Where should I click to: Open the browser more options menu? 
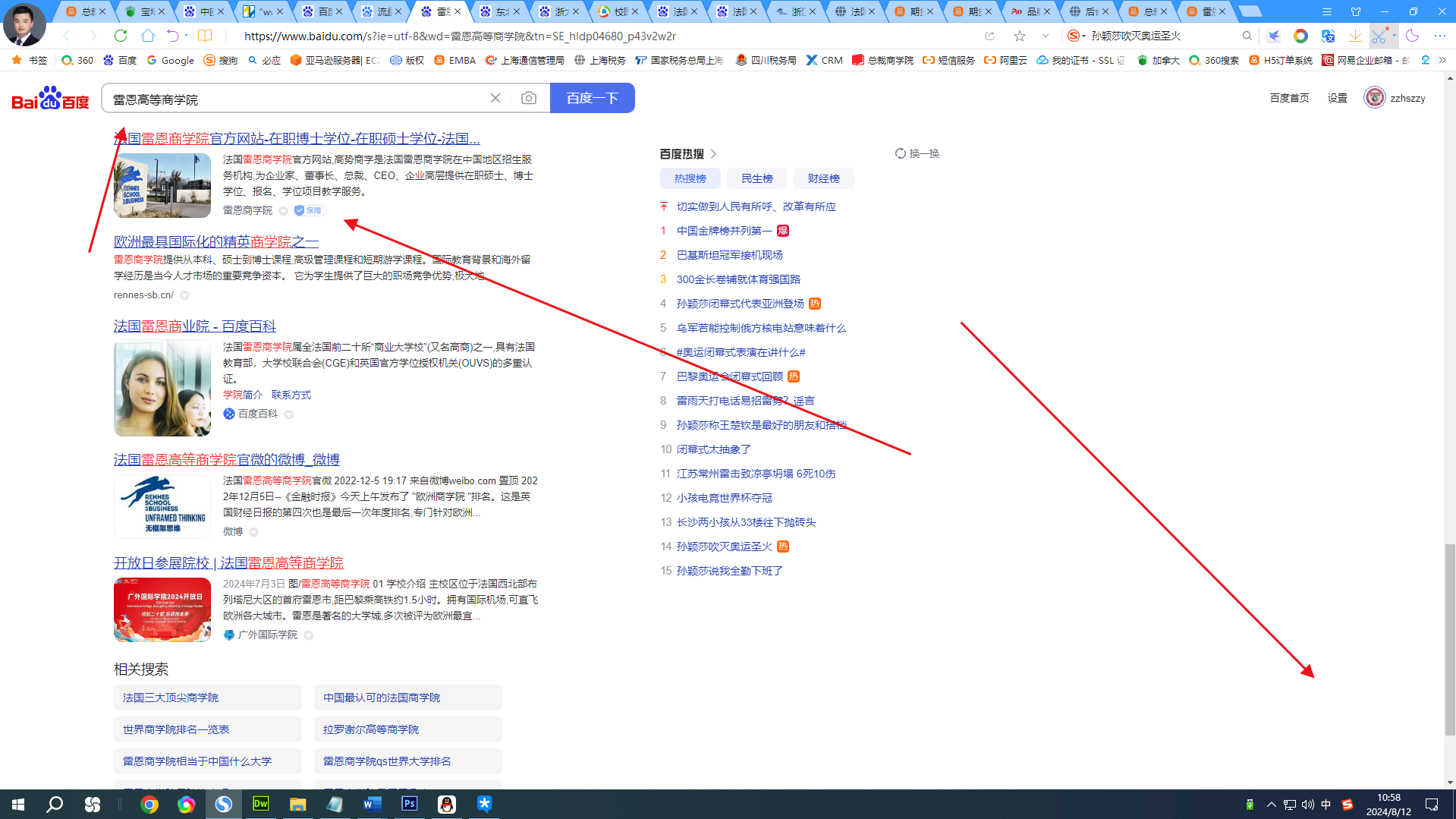pos(1439,36)
